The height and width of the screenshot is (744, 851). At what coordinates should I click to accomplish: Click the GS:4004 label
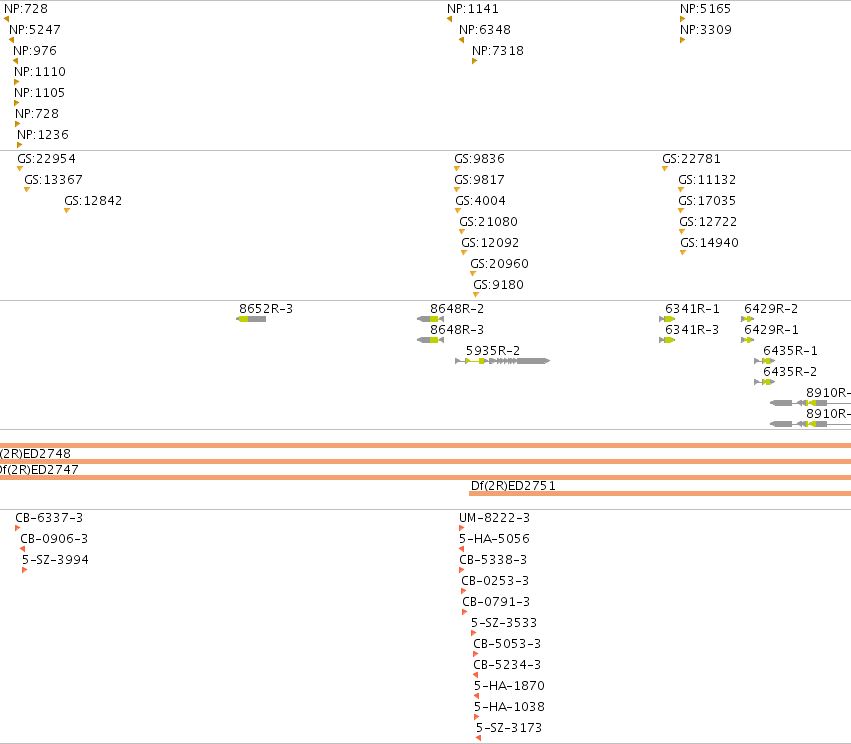pyautogui.click(x=480, y=201)
